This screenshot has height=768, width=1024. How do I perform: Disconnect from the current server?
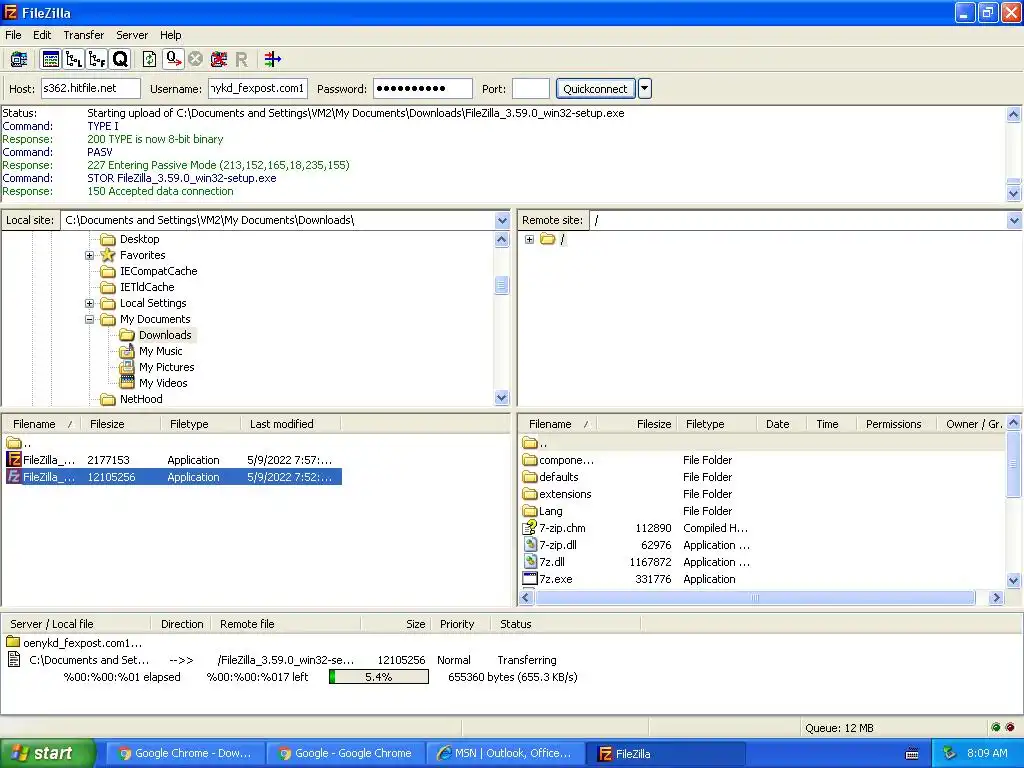coord(219,59)
